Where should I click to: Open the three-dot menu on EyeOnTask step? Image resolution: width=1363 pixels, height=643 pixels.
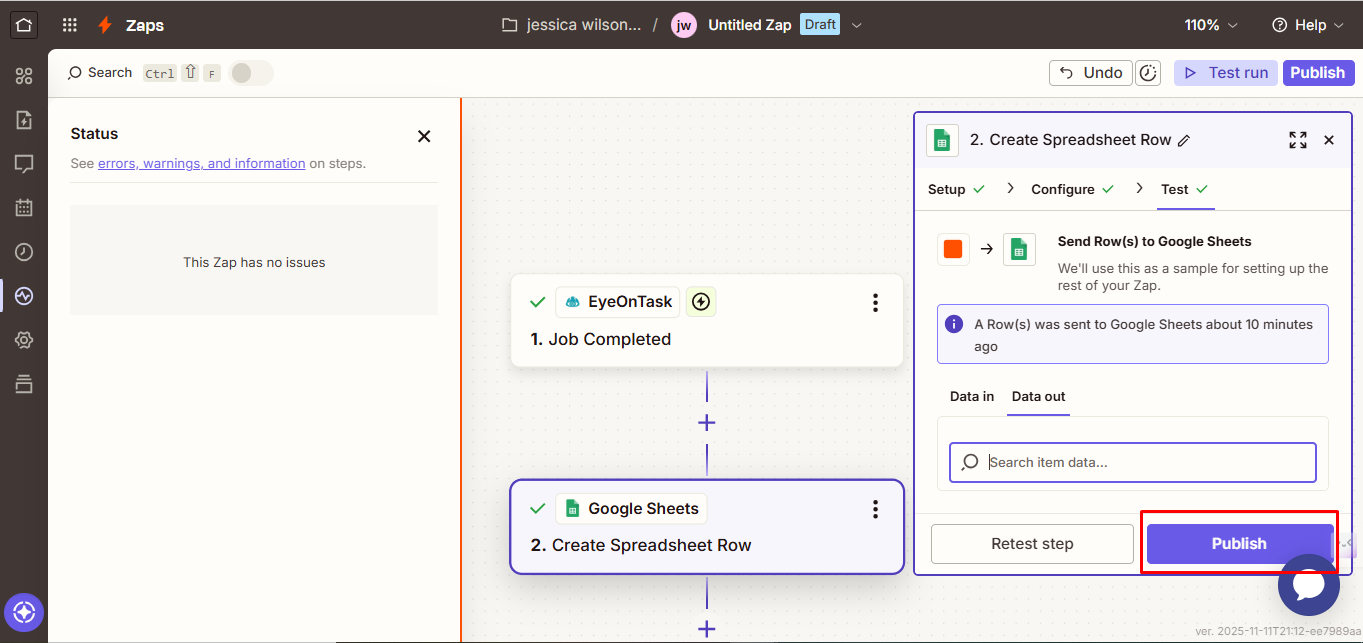pyautogui.click(x=875, y=303)
